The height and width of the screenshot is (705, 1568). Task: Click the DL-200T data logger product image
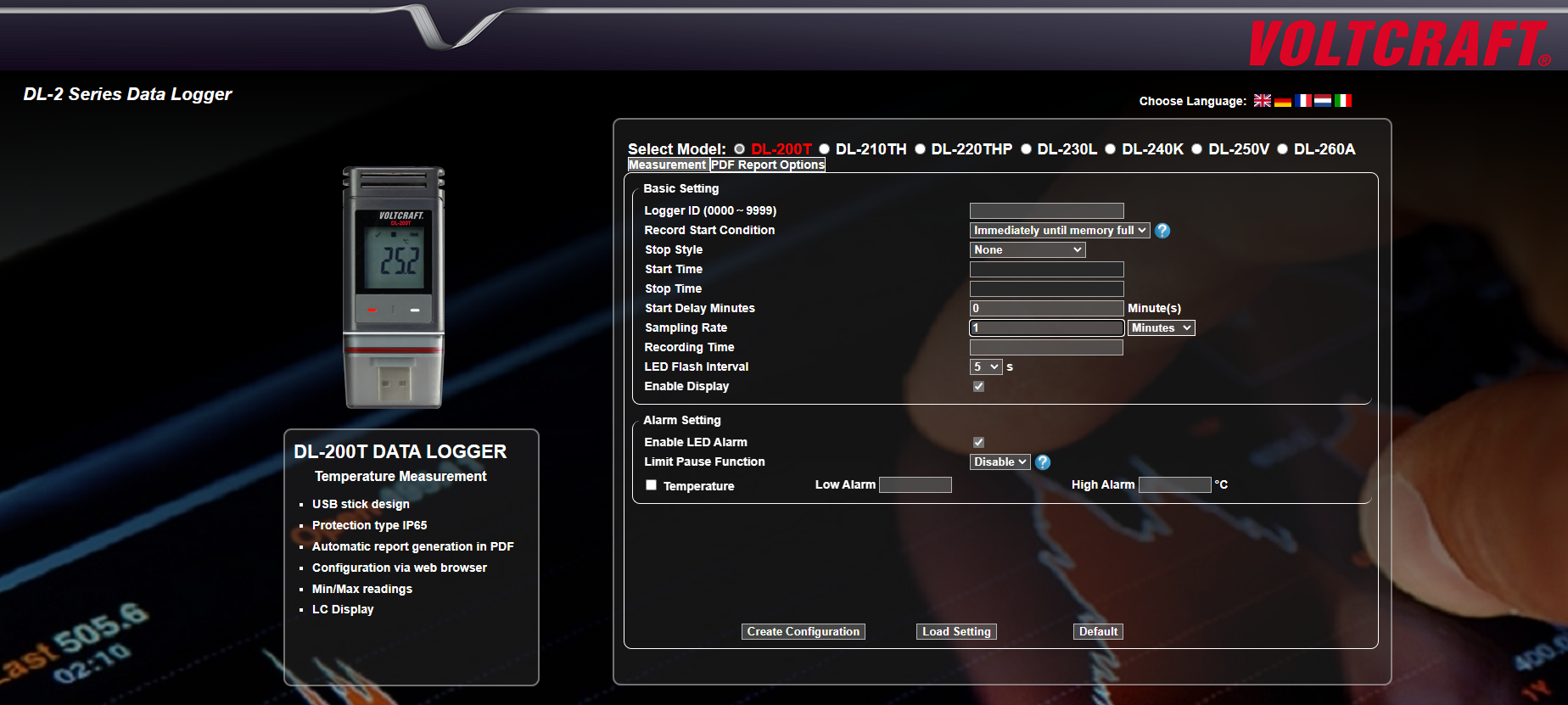(x=394, y=288)
